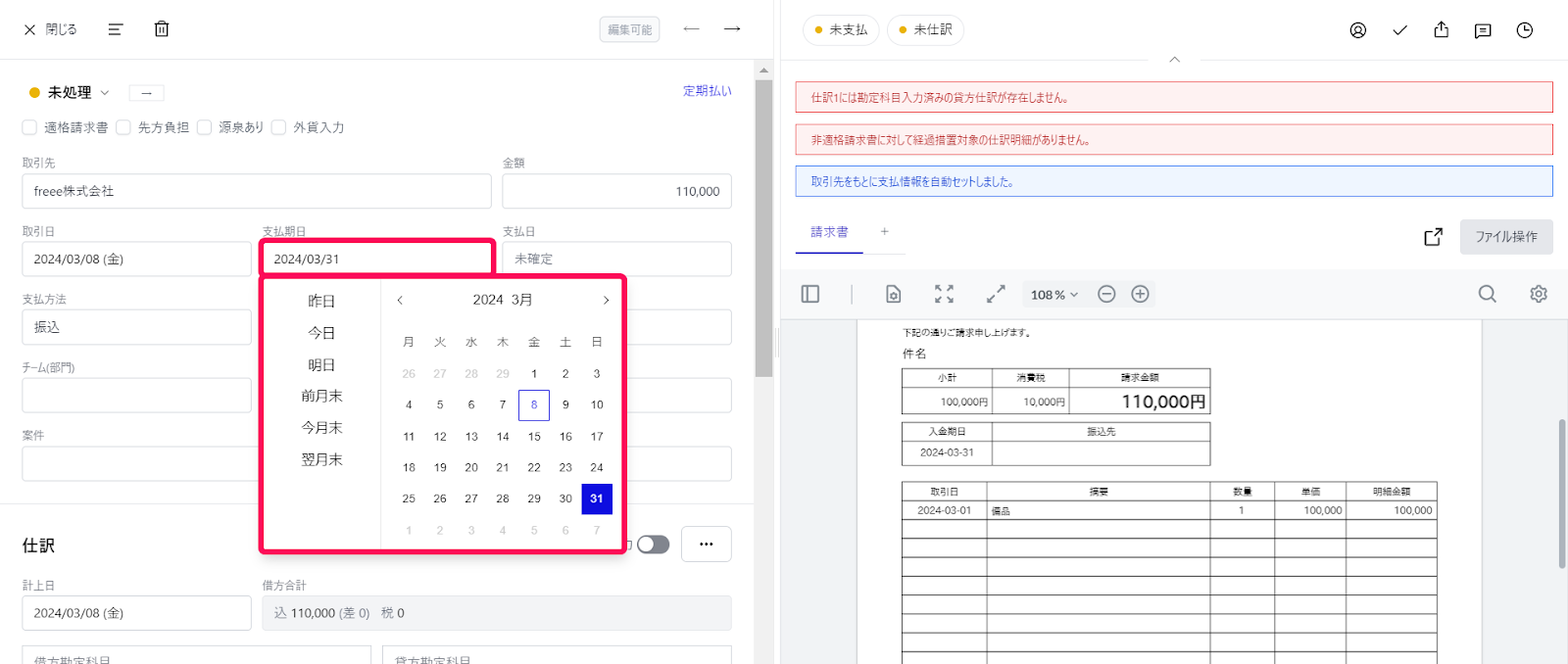Select March 20 in the calendar
The height and width of the screenshot is (664, 1568).
[x=471, y=467]
